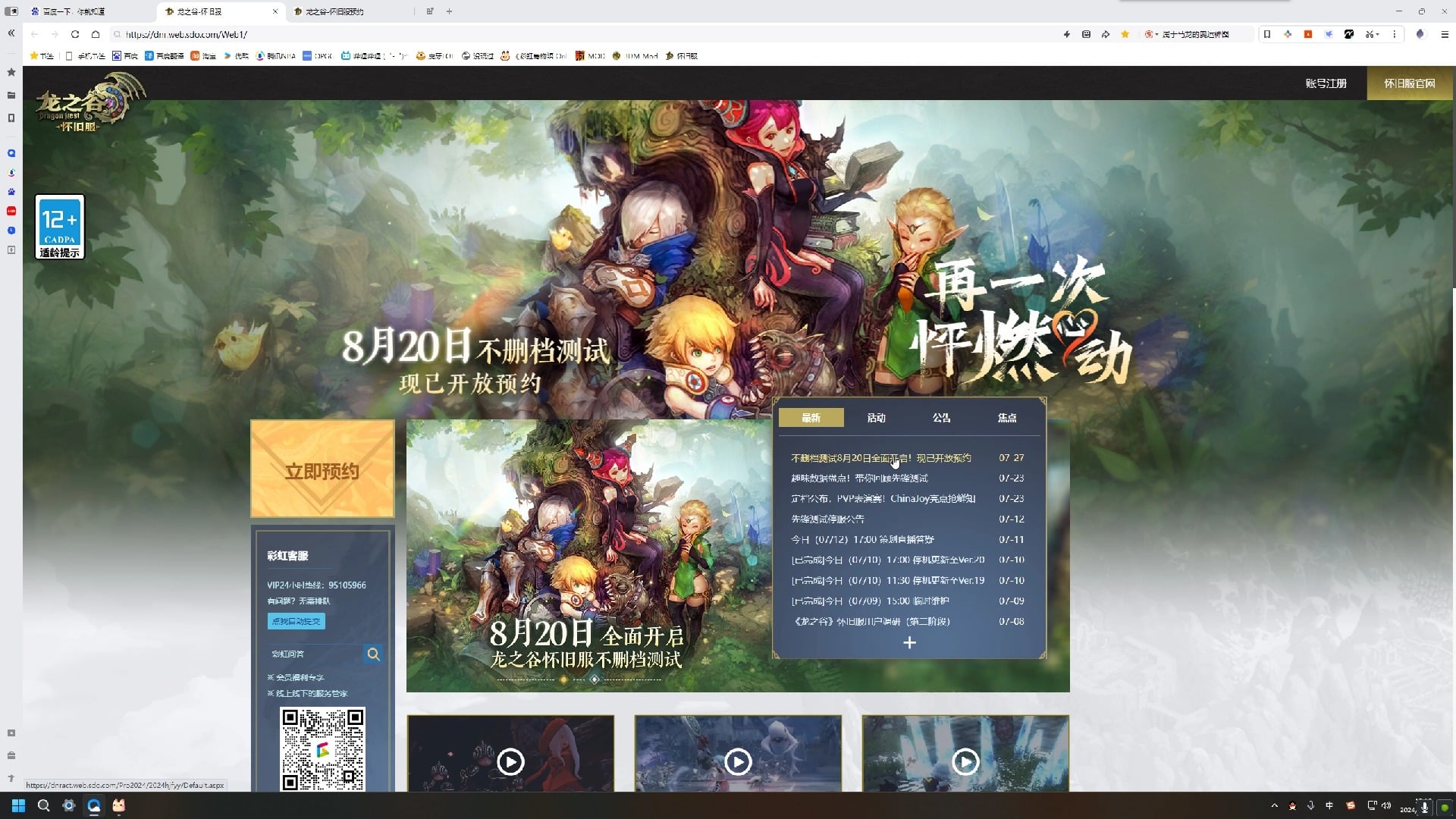The image size is (1456, 819).
Task: Reload the page with refresh icon
Action: pyautogui.click(x=75, y=34)
